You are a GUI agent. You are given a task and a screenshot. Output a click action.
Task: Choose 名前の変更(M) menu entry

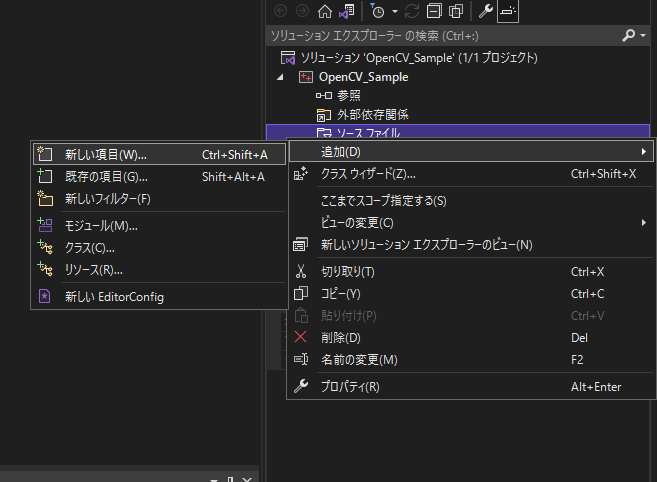[471, 360]
